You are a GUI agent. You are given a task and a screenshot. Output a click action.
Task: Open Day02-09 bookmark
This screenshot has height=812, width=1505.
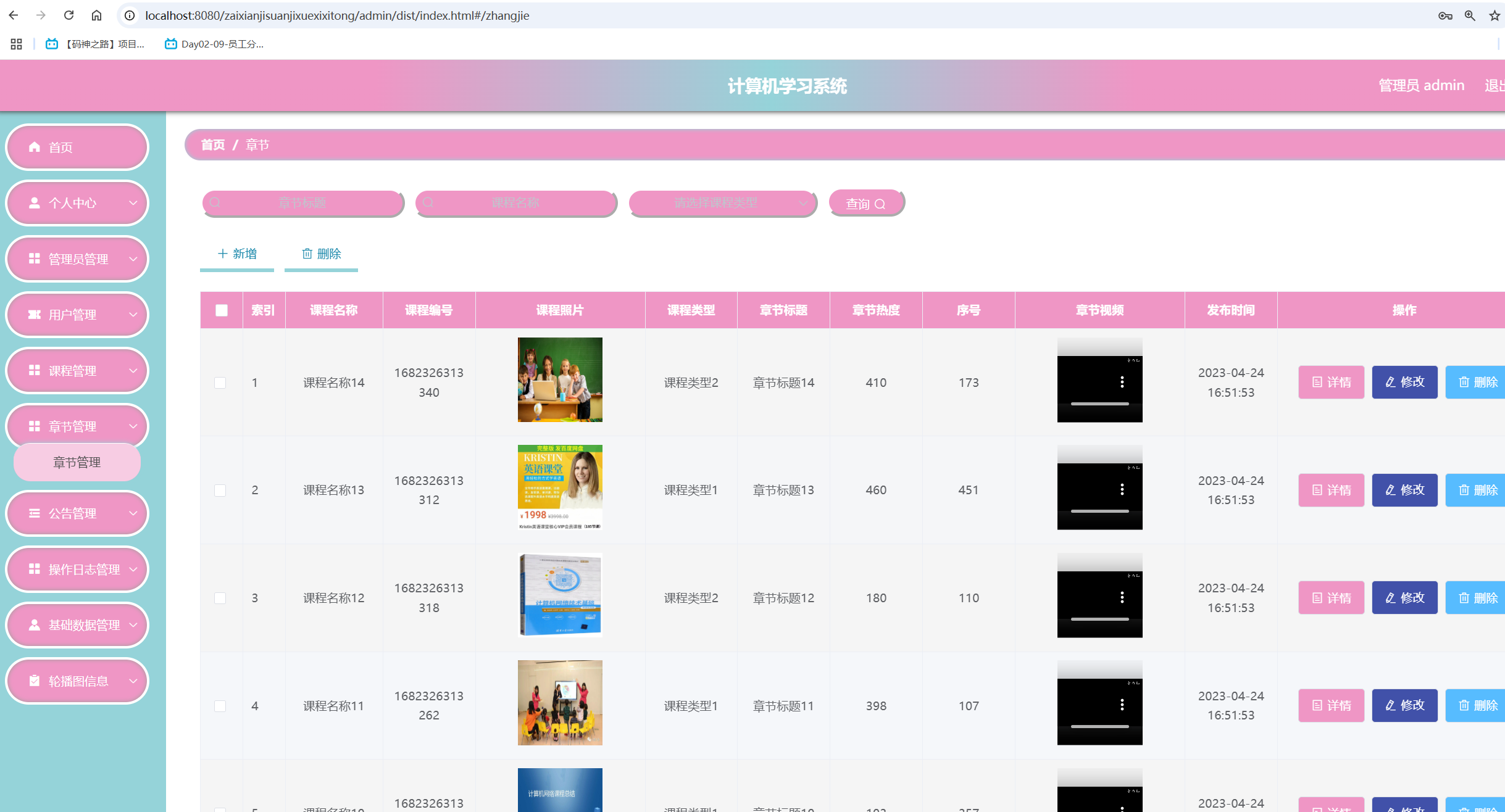pyautogui.click(x=214, y=44)
